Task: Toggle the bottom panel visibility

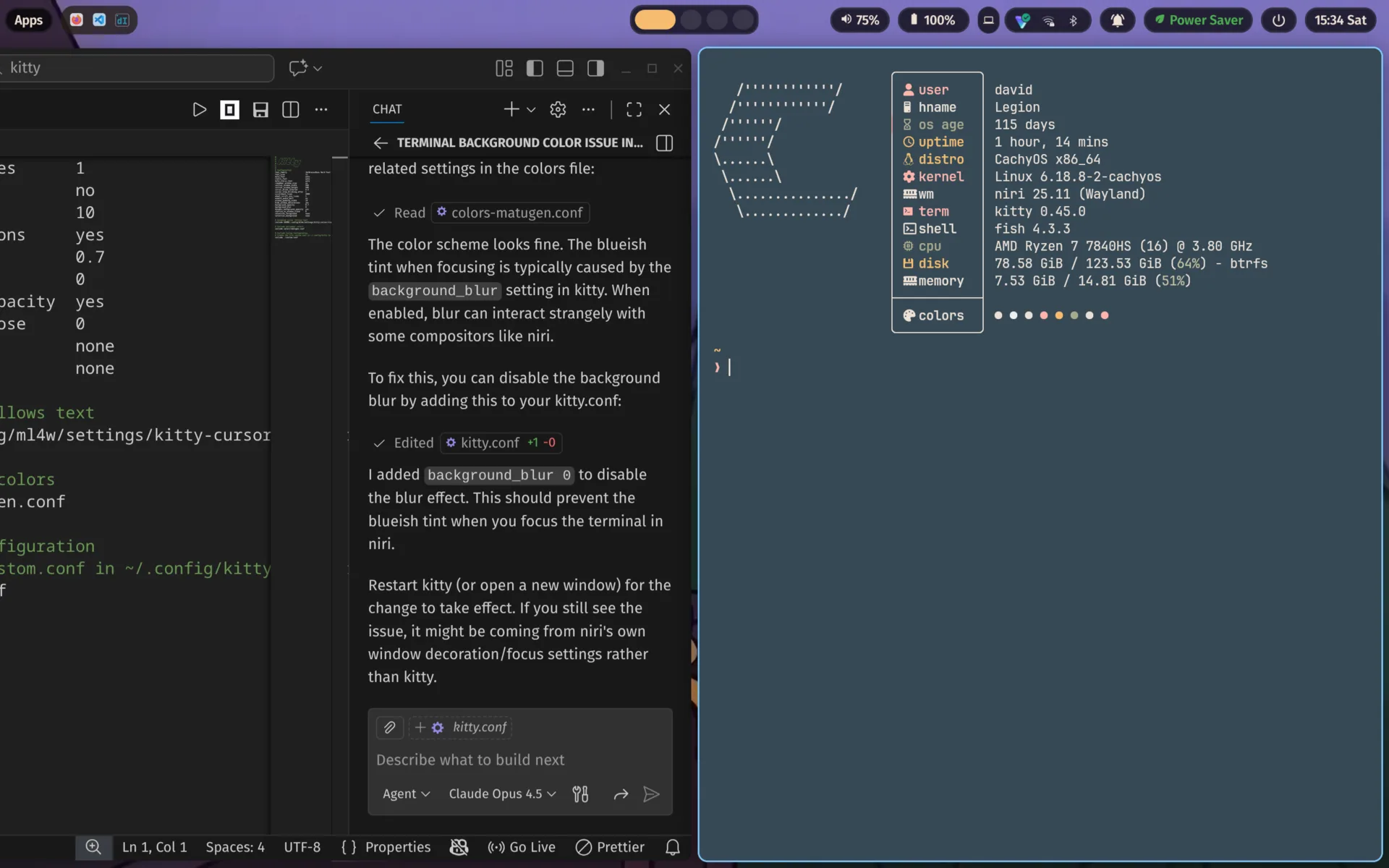Action: [565, 68]
